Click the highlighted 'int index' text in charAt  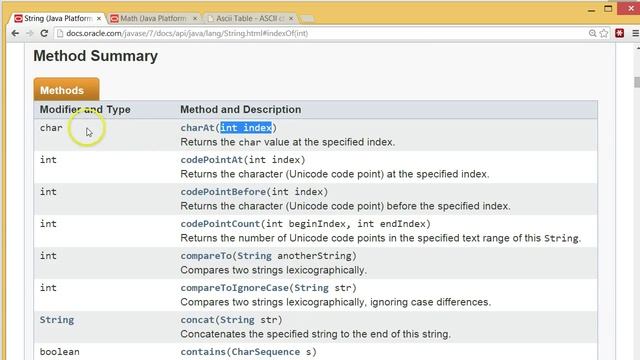246,128
